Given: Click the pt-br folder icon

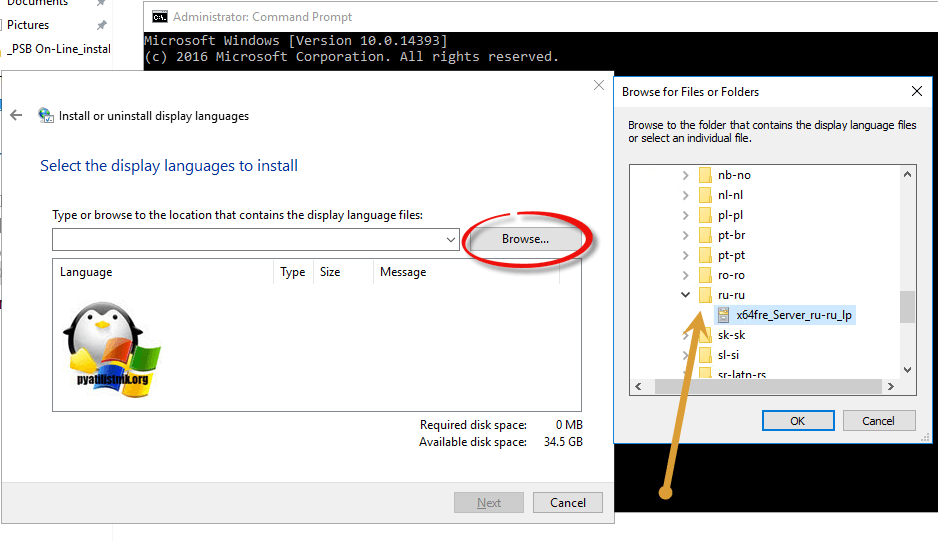Looking at the screenshot, I should [x=705, y=235].
